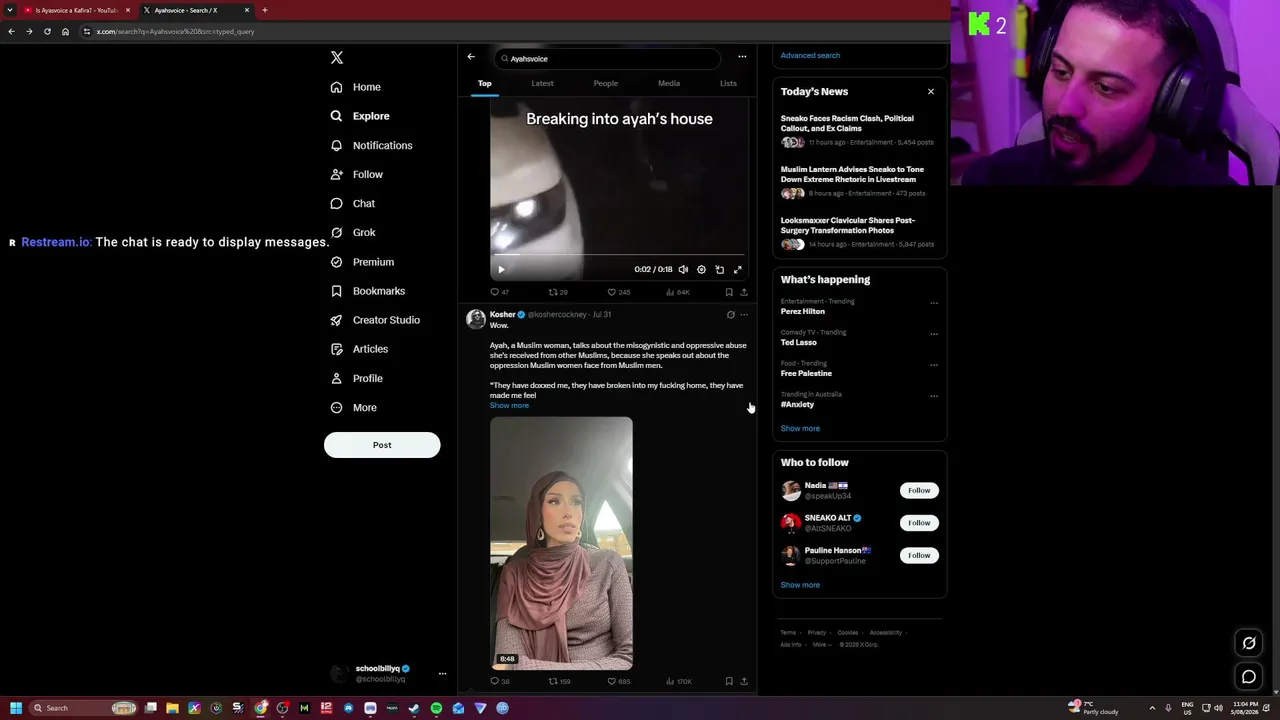
Task: Open the more menu on Kosher's post
Action: tap(744, 315)
